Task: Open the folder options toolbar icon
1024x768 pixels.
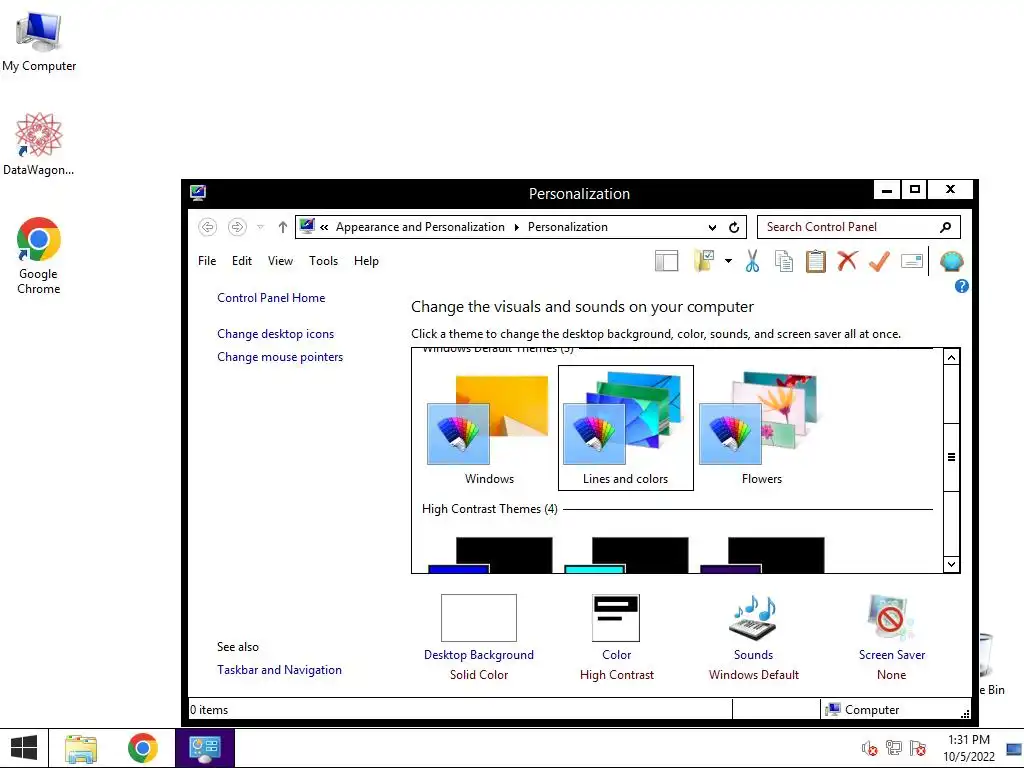Action: point(704,261)
